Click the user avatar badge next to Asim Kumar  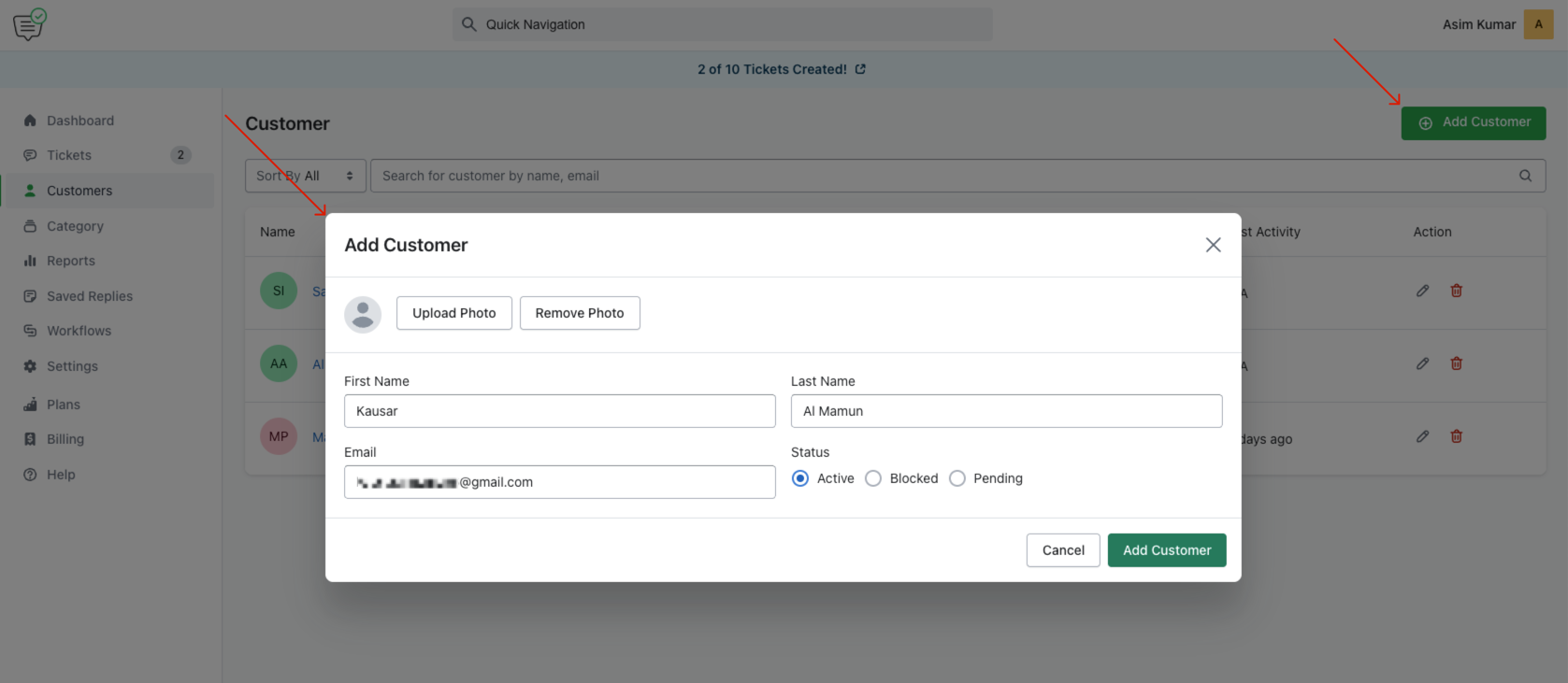tap(1538, 24)
